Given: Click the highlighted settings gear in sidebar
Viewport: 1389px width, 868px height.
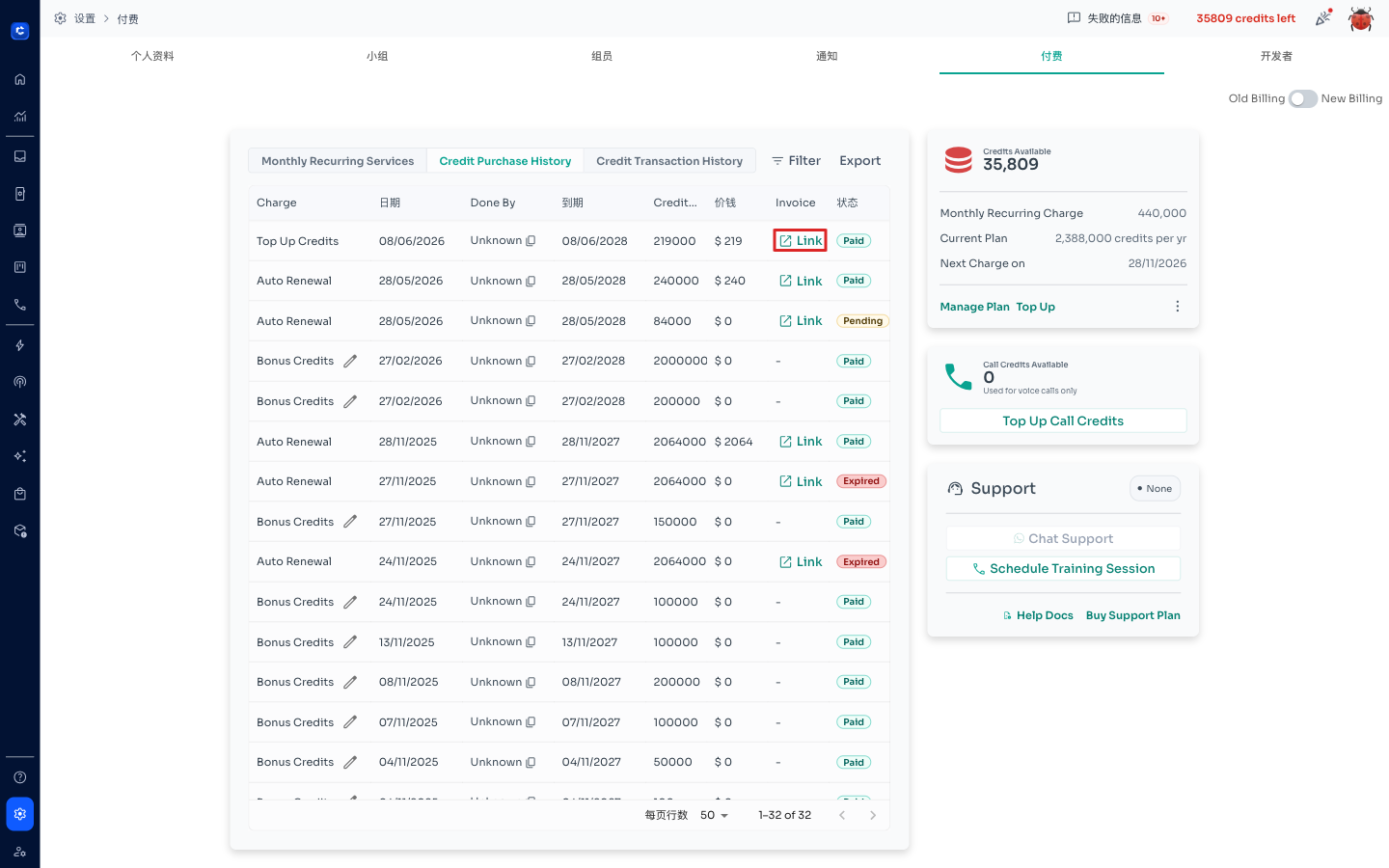Looking at the screenshot, I should click(19, 814).
